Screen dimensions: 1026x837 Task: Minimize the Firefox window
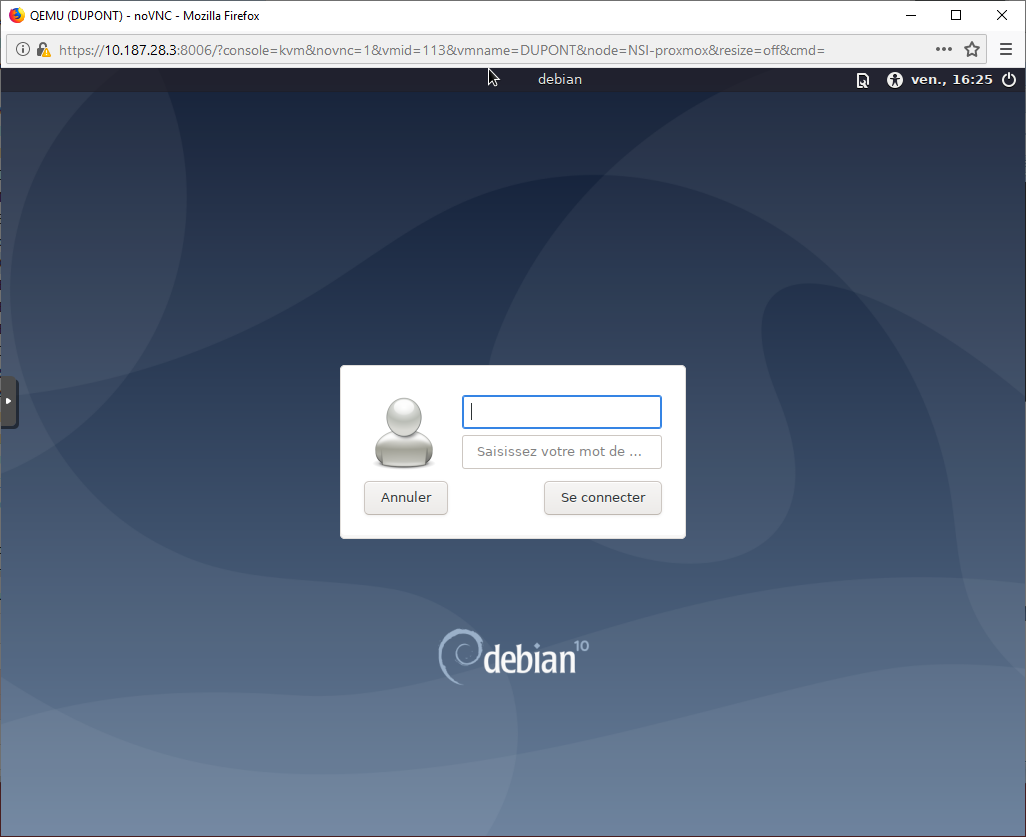click(911, 15)
